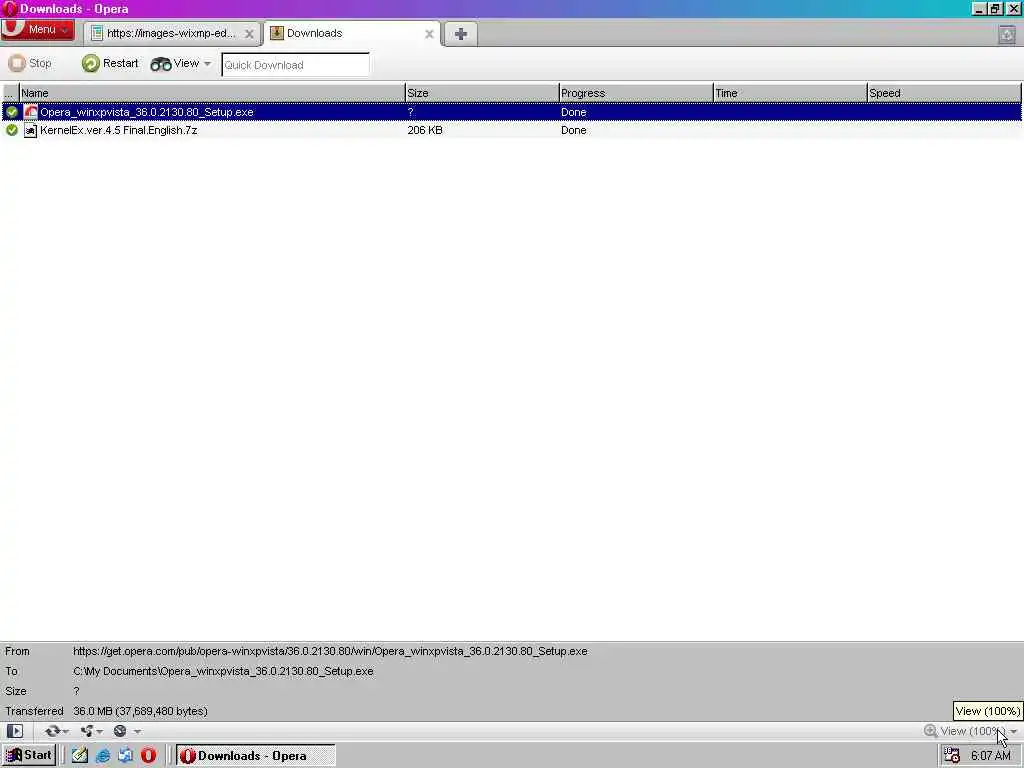The width and height of the screenshot is (1024, 768).
Task: Click the Opera setup exe file icon
Action: click(30, 112)
